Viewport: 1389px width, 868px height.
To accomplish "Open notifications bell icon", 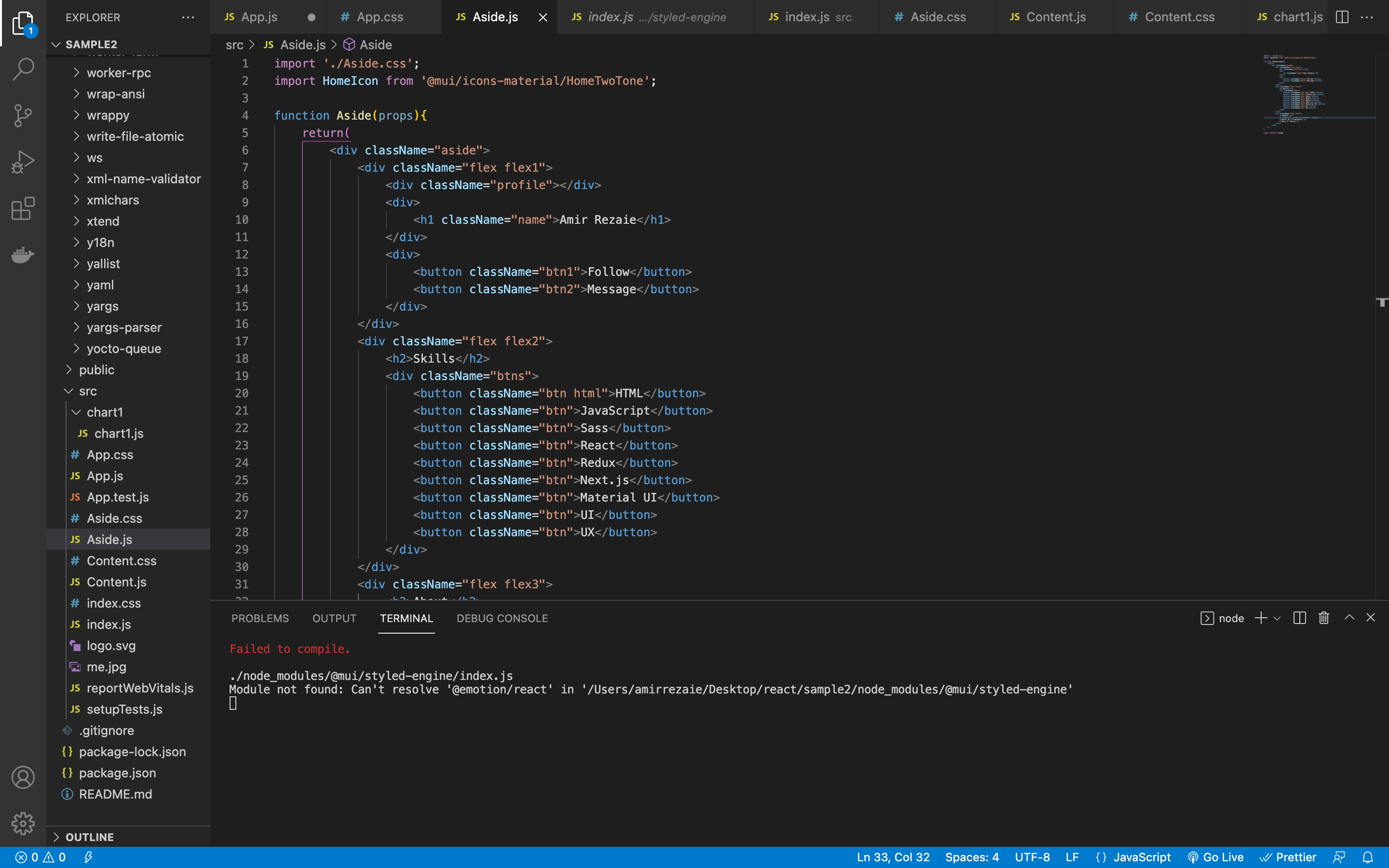I will pos(1368,857).
